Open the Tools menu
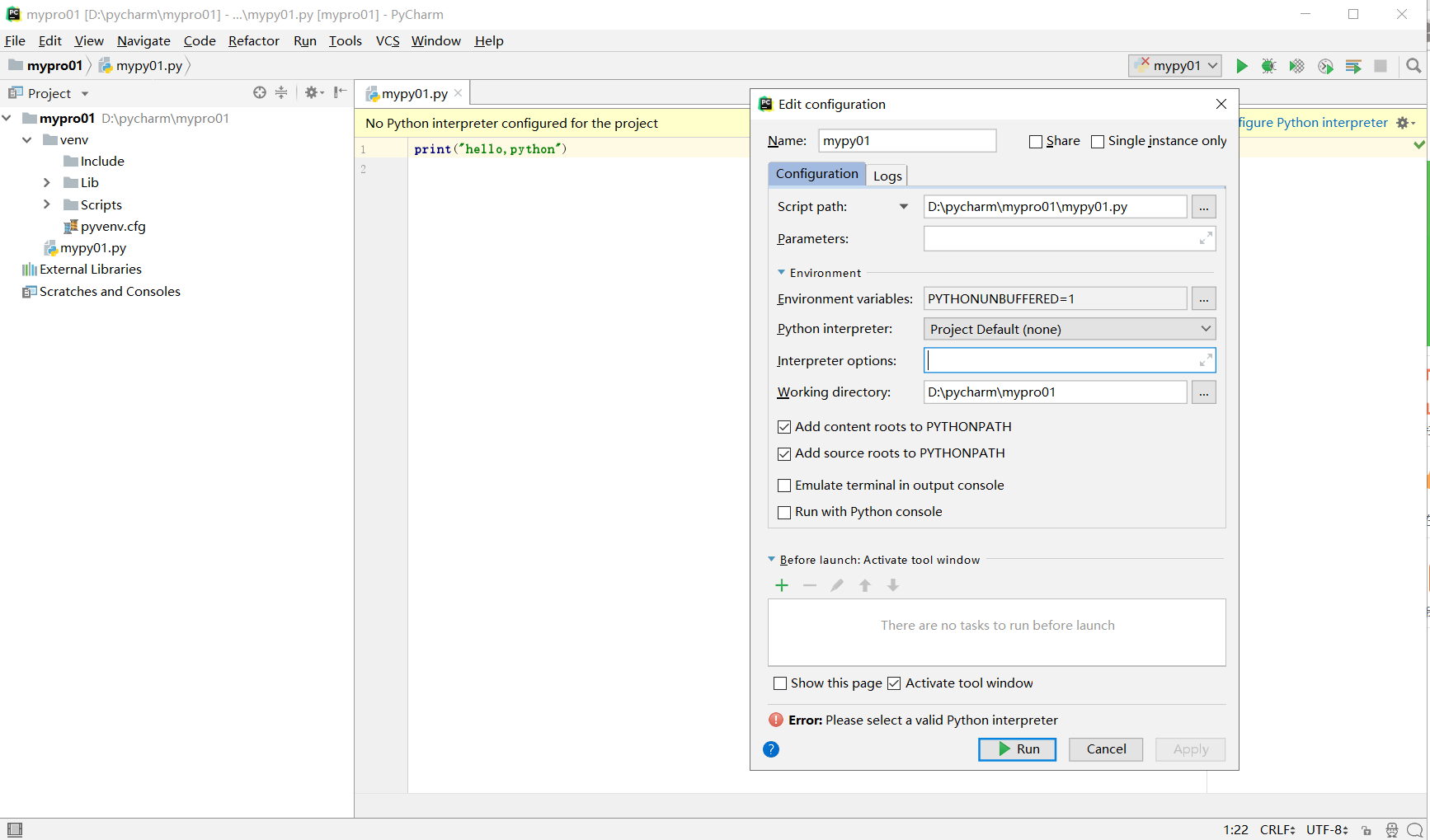Screen dimensions: 1430x840 click(346, 40)
